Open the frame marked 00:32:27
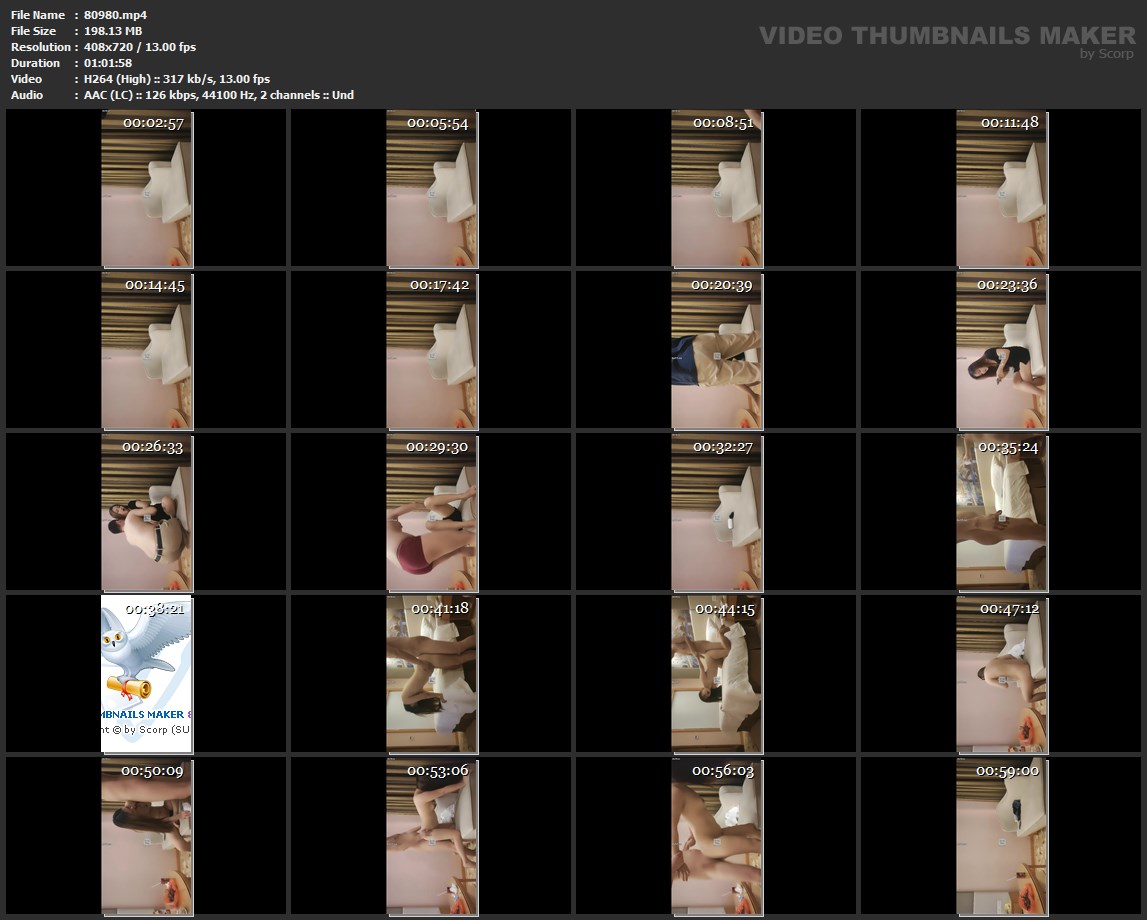 716,512
